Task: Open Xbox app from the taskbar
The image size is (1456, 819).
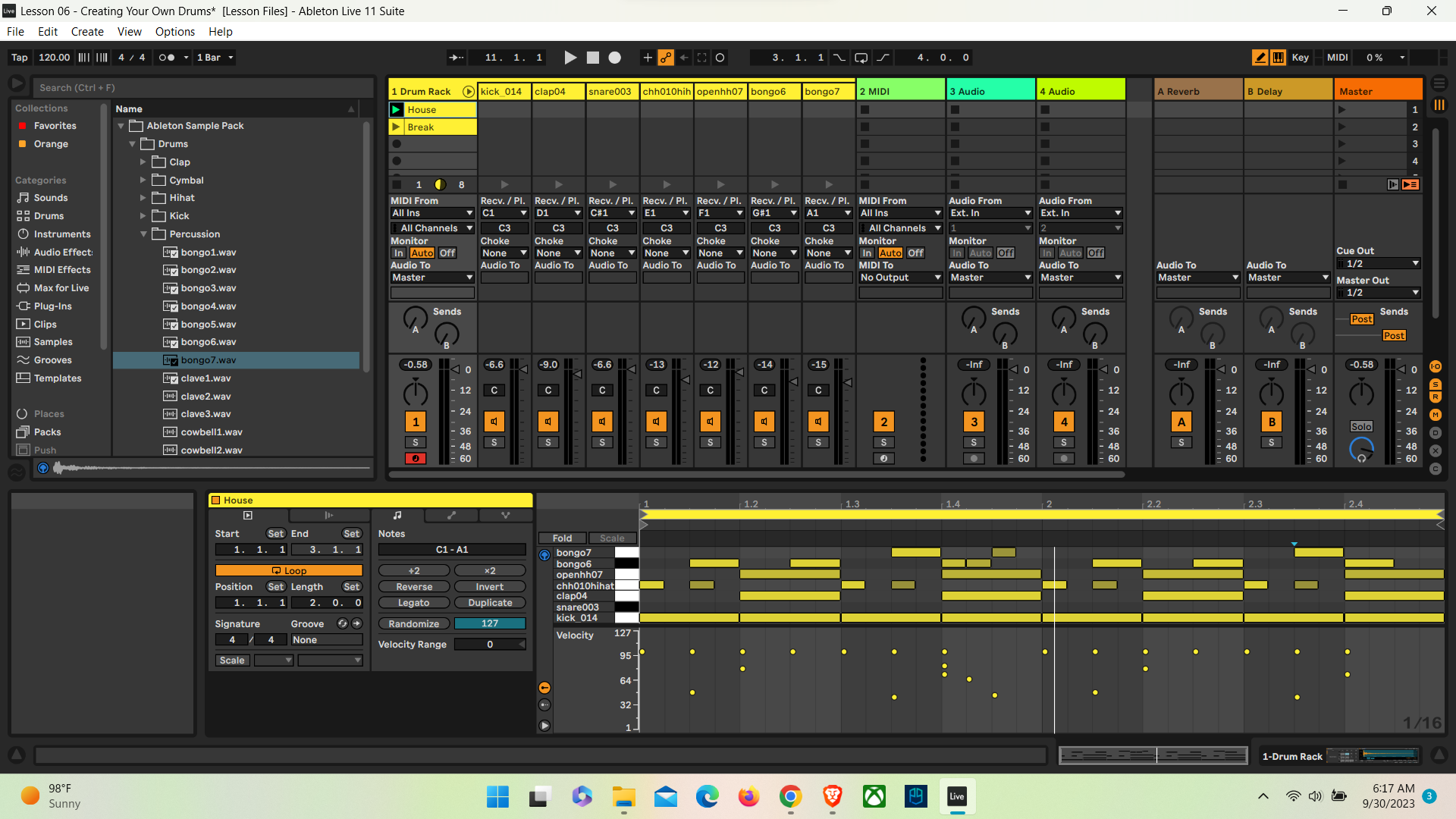Action: [x=874, y=796]
